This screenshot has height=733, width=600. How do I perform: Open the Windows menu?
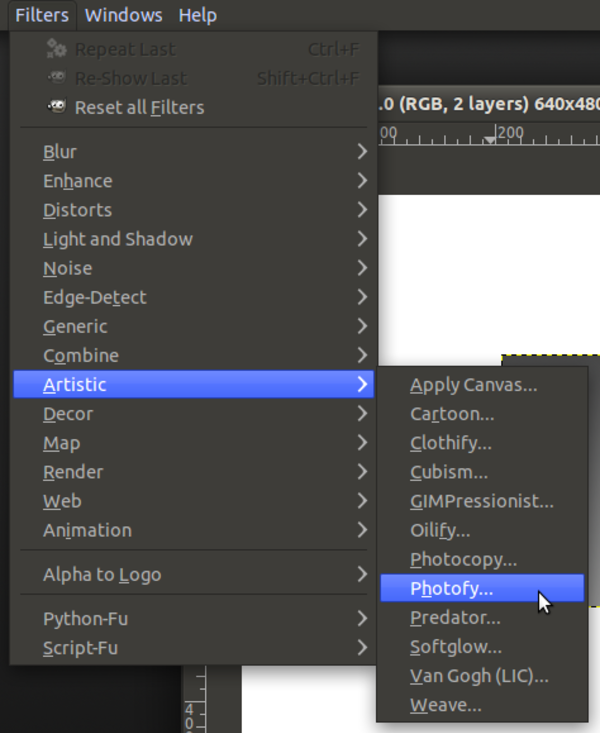pos(123,15)
